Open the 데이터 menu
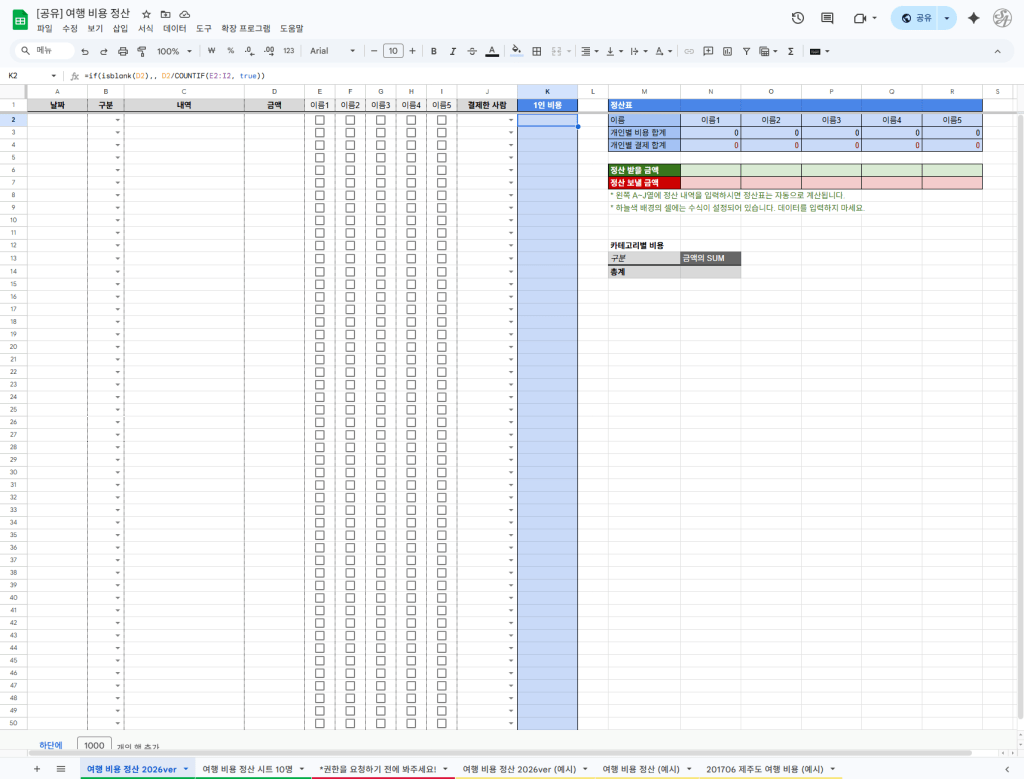 pos(175,29)
